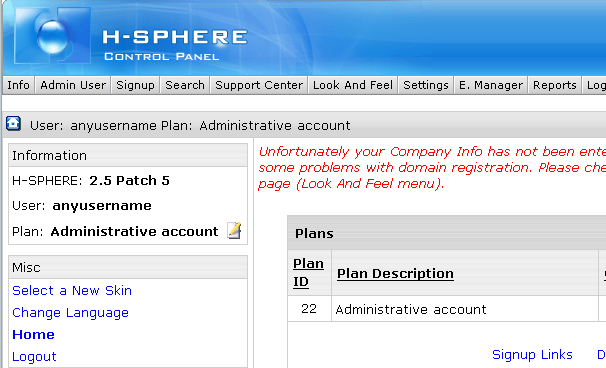Open the Info menu
606x368 pixels.
click(x=18, y=85)
